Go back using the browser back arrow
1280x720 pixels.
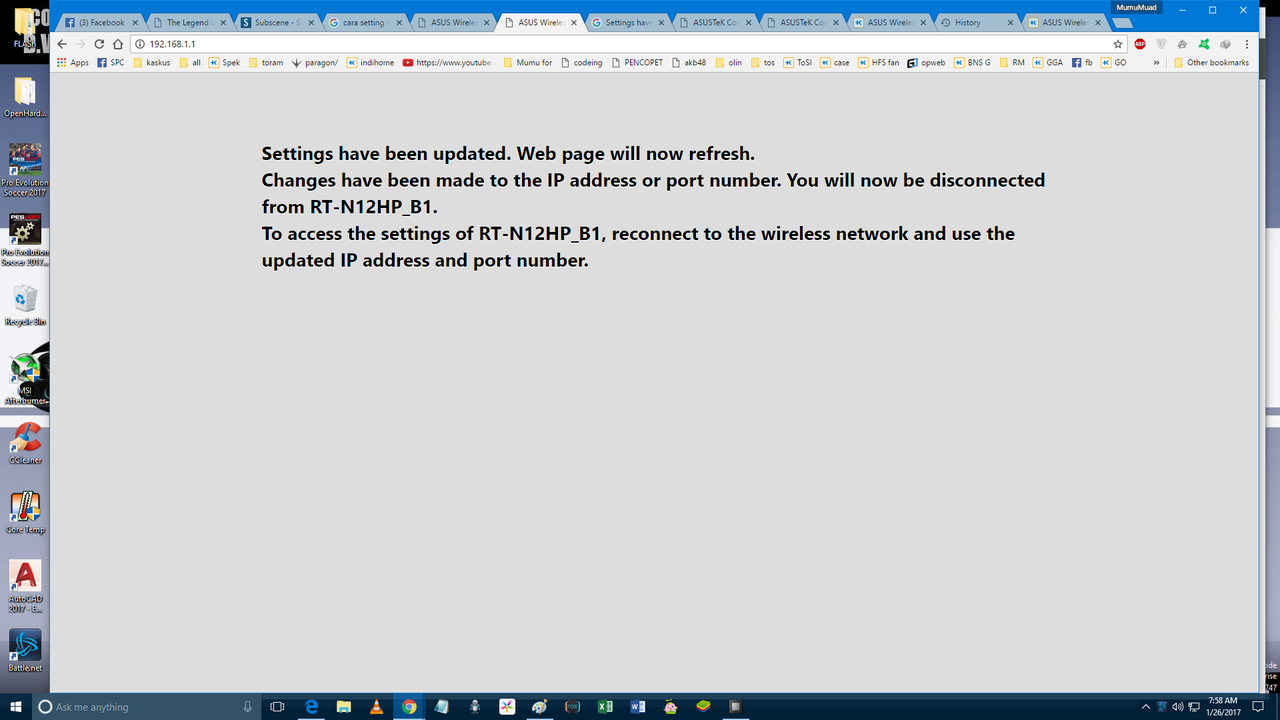(62, 44)
